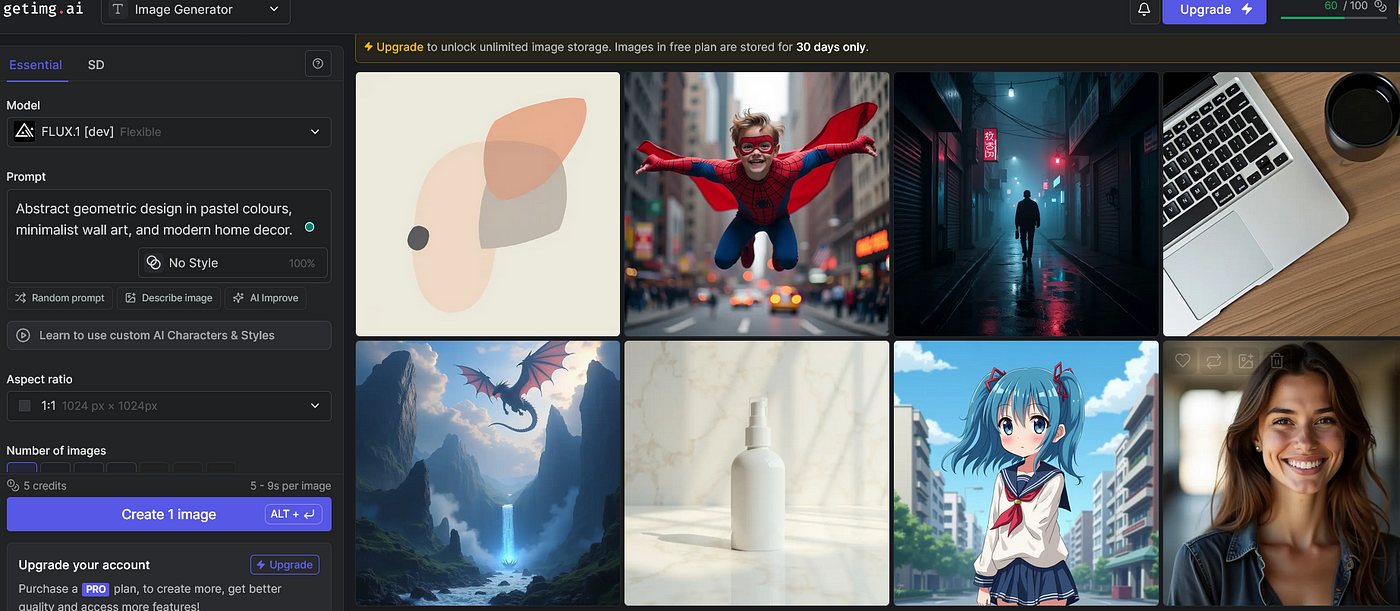Image resolution: width=1400 pixels, height=611 pixels.
Task: Open the smiling woman portrait image
Action: 1281,473
